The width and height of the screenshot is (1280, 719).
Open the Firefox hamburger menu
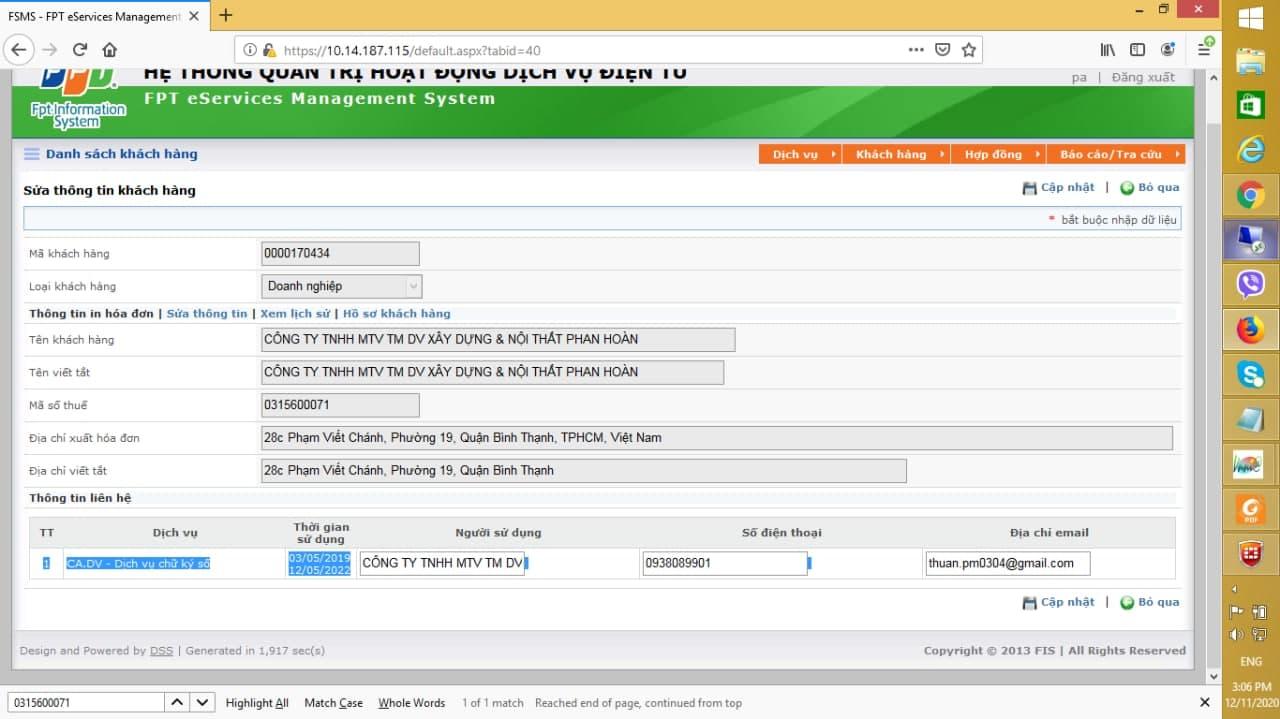pyautogui.click(x=1205, y=49)
